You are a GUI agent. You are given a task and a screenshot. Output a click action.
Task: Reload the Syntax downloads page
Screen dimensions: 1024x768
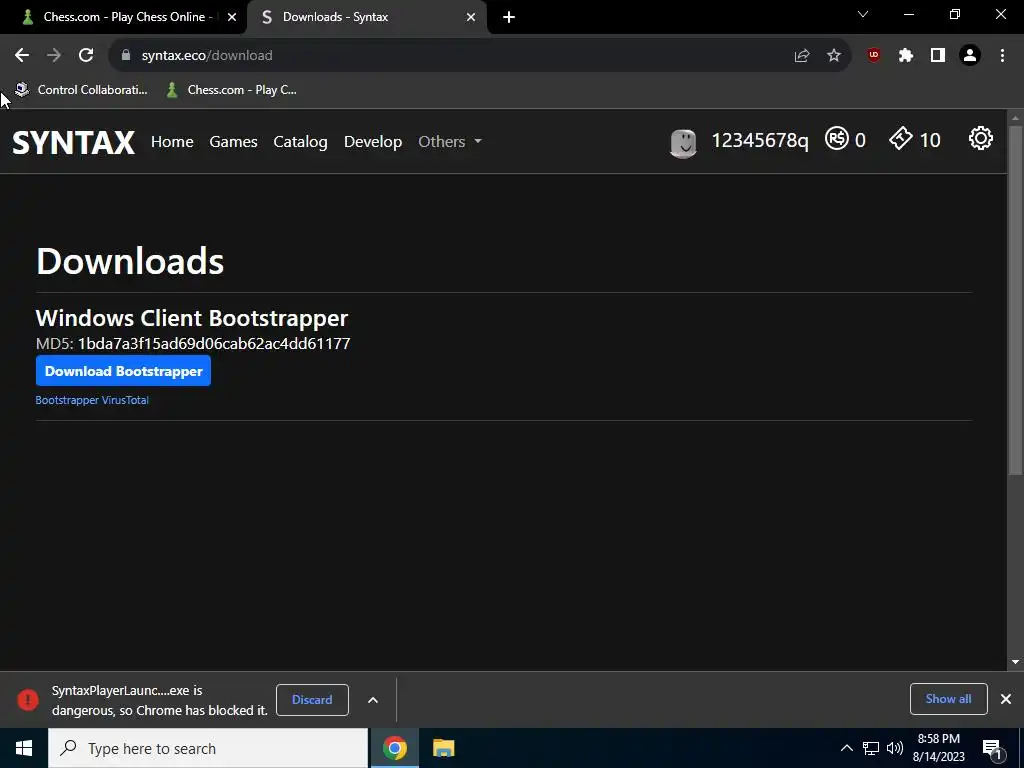[86, 56]
